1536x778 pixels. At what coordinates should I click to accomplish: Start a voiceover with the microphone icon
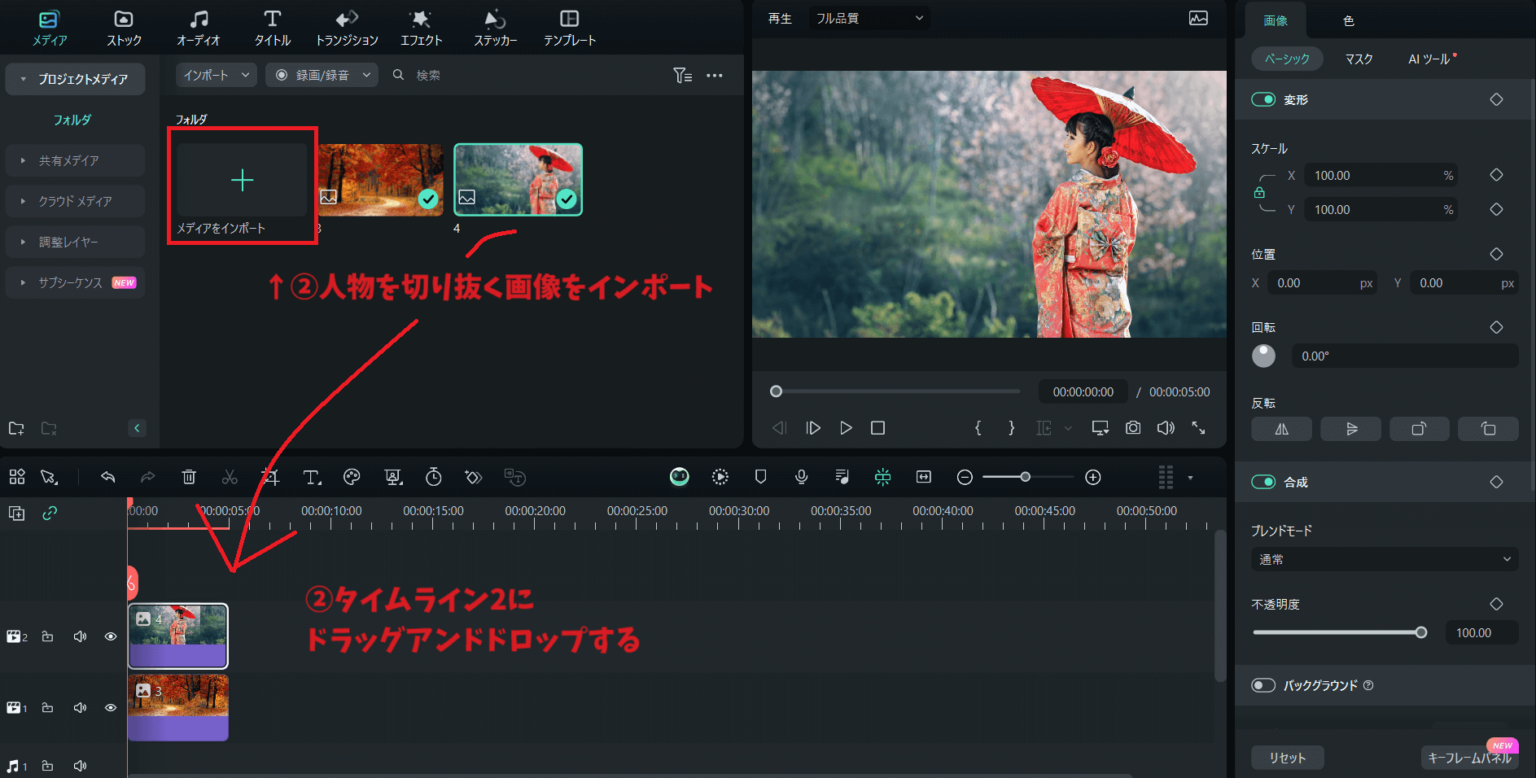point(800,477)
